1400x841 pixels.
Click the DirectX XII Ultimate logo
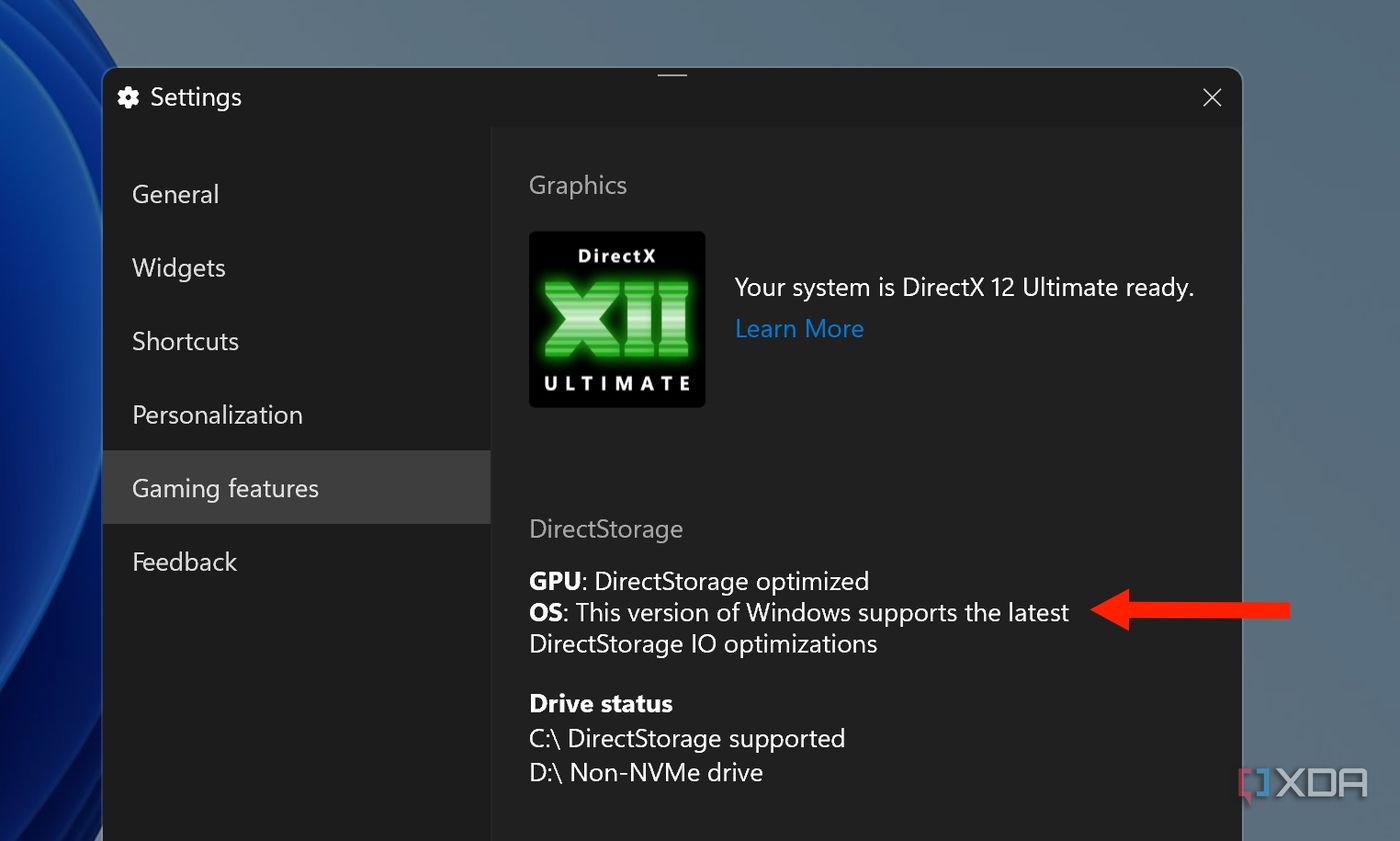(617, 319)
